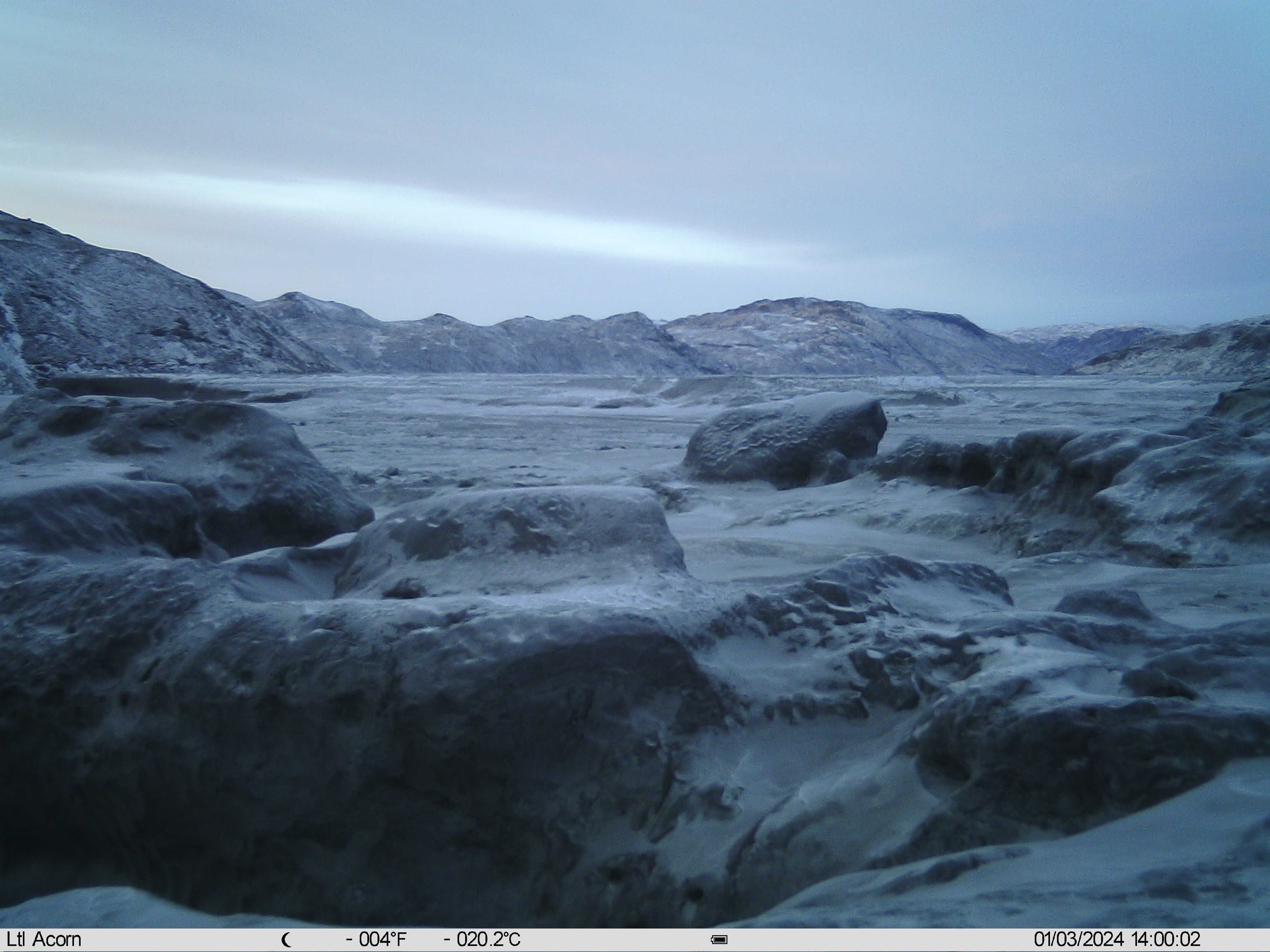Click the distant valley gap at right horizon
Image resolution: width=1270 pixels, height=952 pixels.
tap(1068, 344)
